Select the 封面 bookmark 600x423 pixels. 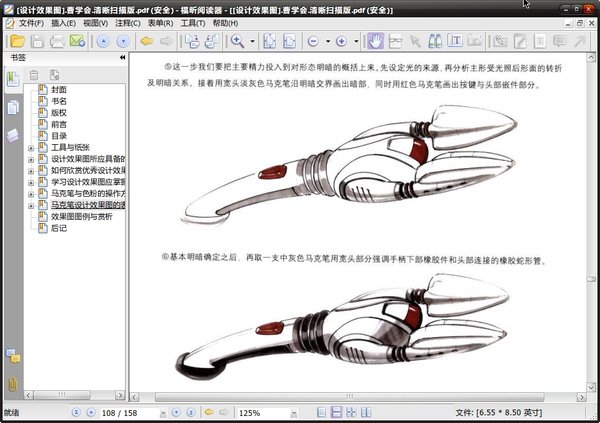coord(59,88)
